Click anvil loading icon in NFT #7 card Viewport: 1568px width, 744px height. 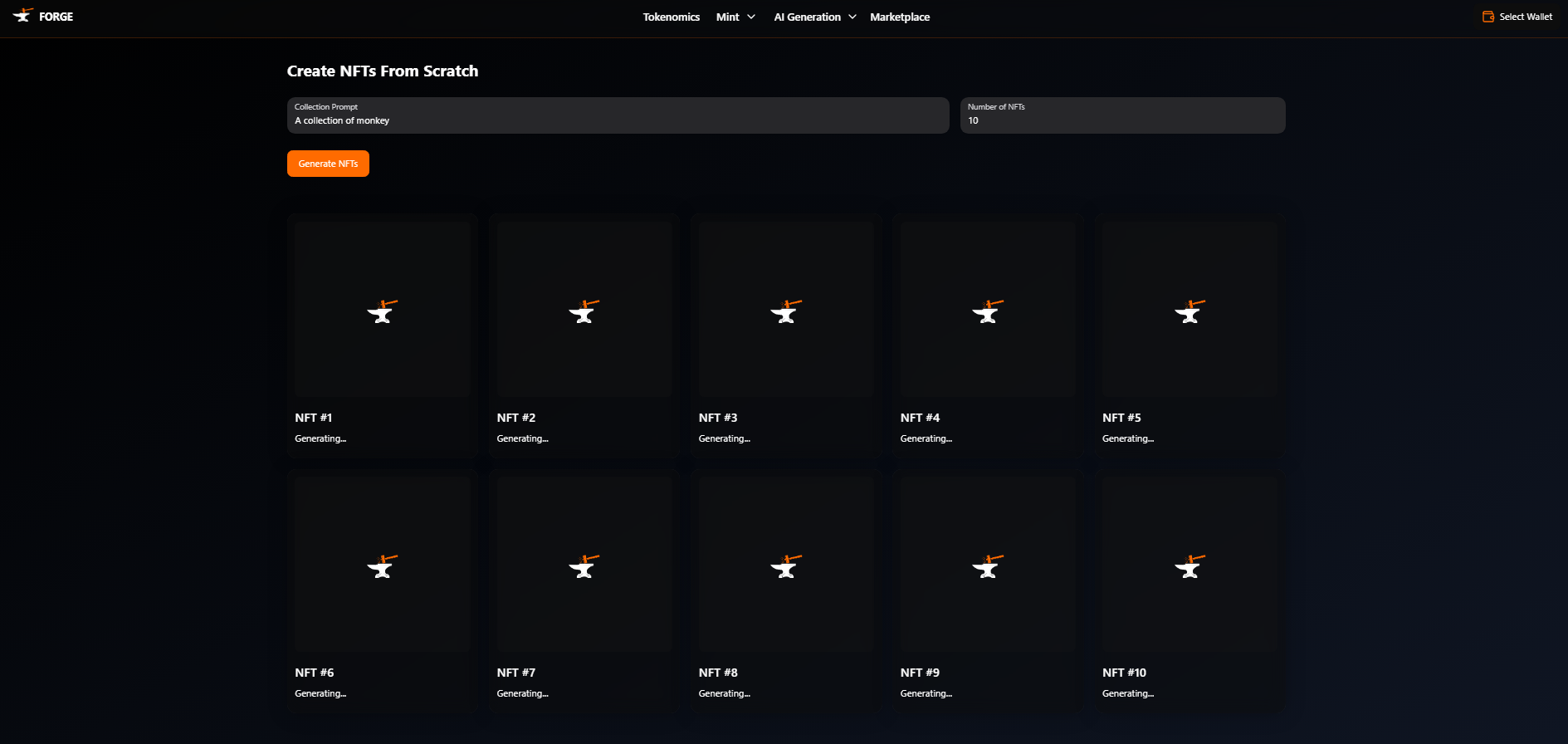pyautogui.click(x=584, y=566)
